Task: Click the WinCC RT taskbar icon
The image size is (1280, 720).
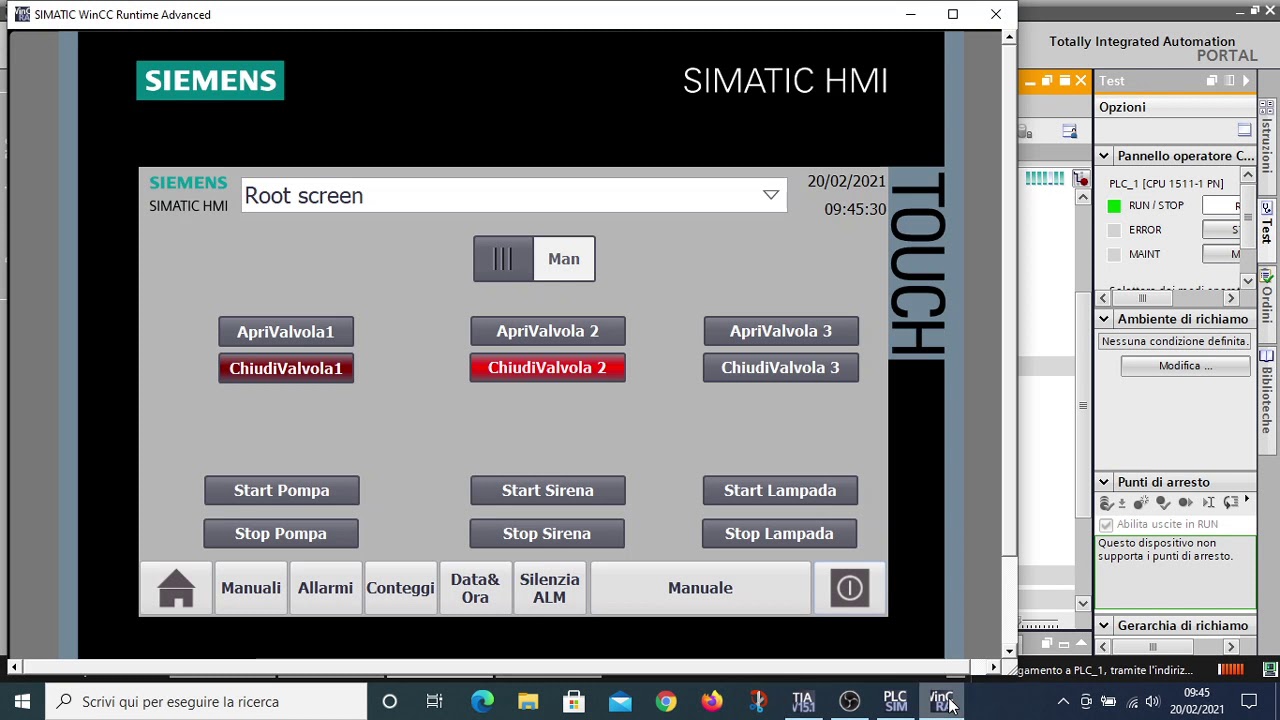Action: [942, 702]
